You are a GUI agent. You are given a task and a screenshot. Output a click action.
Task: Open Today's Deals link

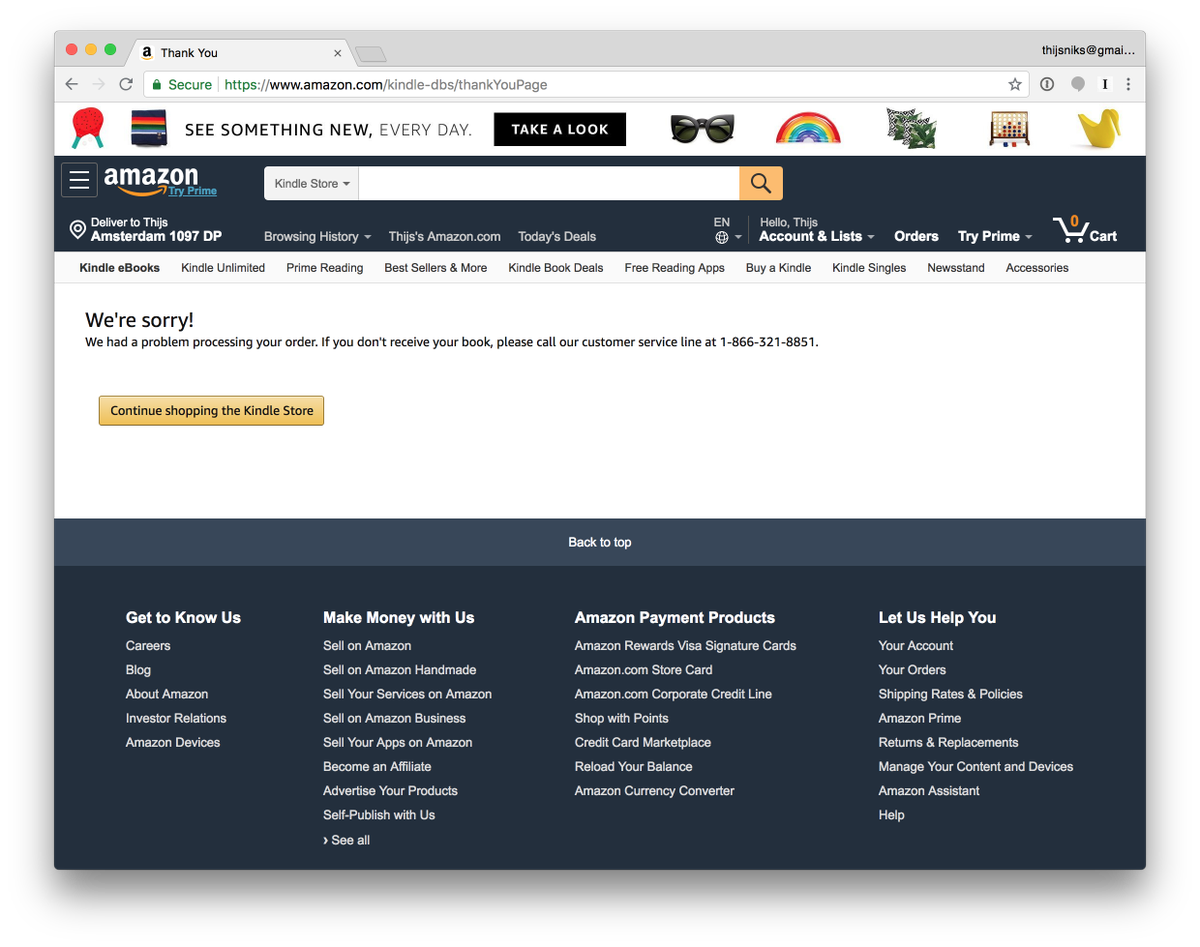[557, 237]
